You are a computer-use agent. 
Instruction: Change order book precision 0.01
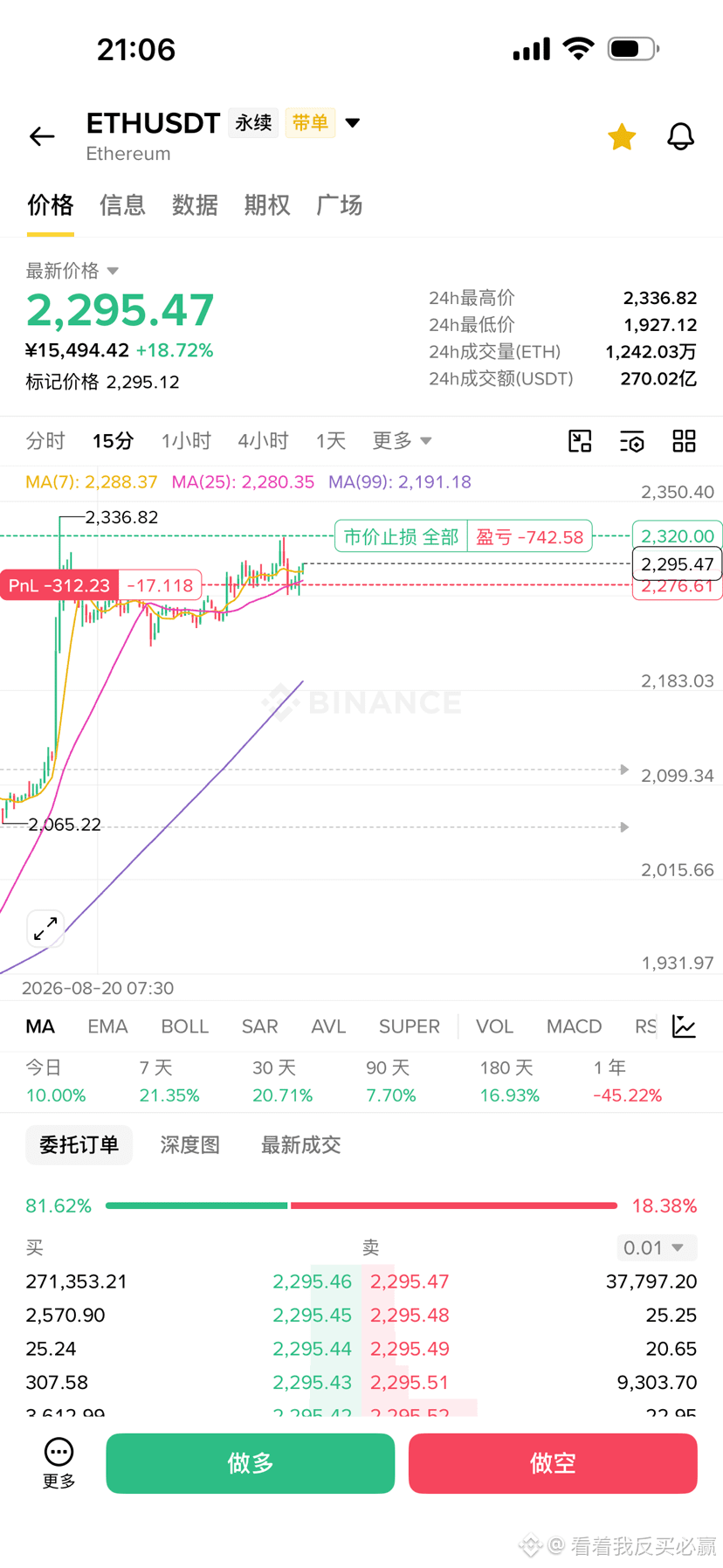pos(657,1247)
